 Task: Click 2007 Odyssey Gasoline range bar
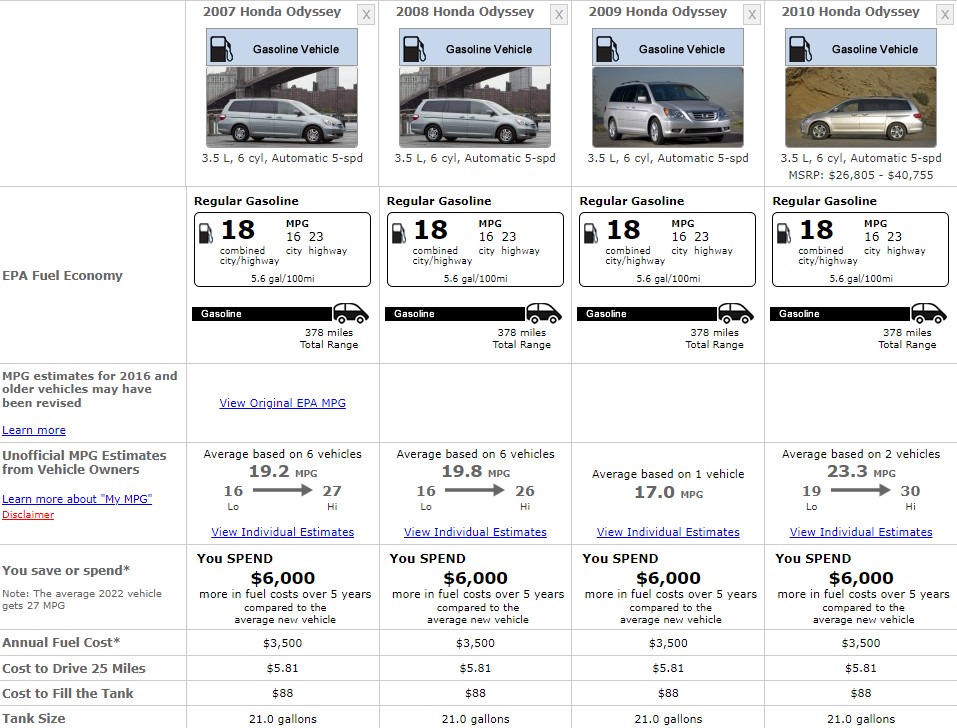(x=262, y=314)
